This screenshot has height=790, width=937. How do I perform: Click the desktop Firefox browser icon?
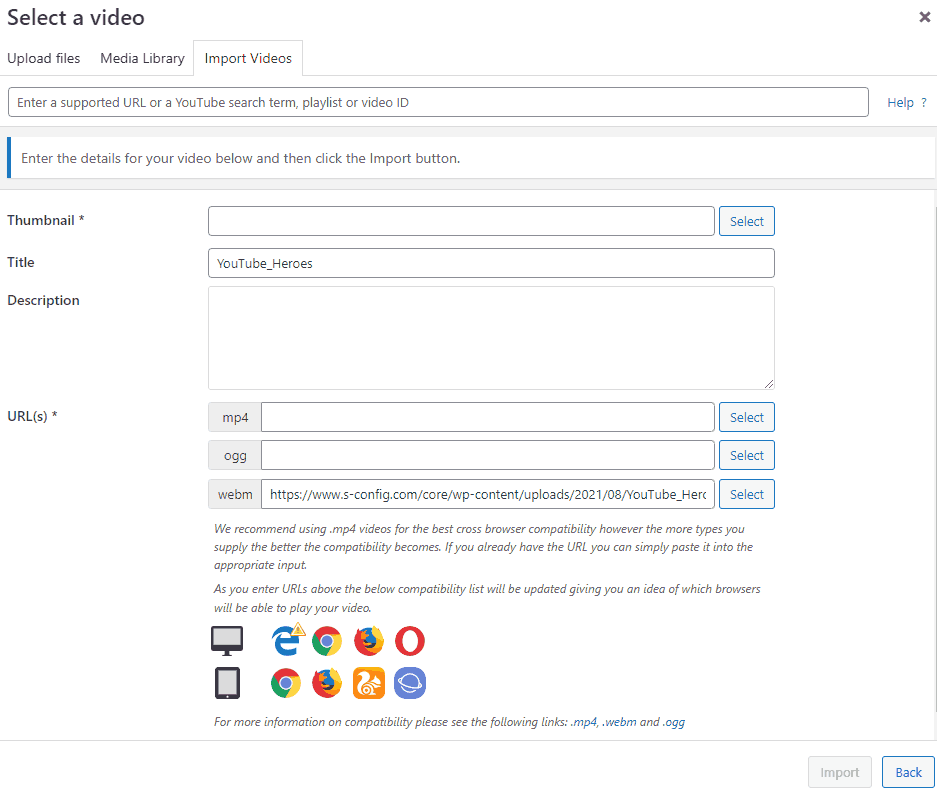tap(369, 641)
